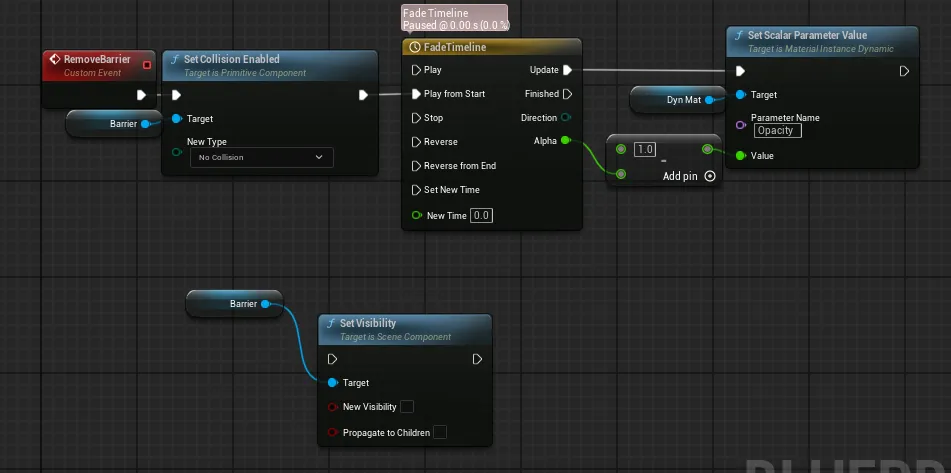Click Add pin on the subtract node
This screenshot has height=473, width=951.
coord(689,176)
